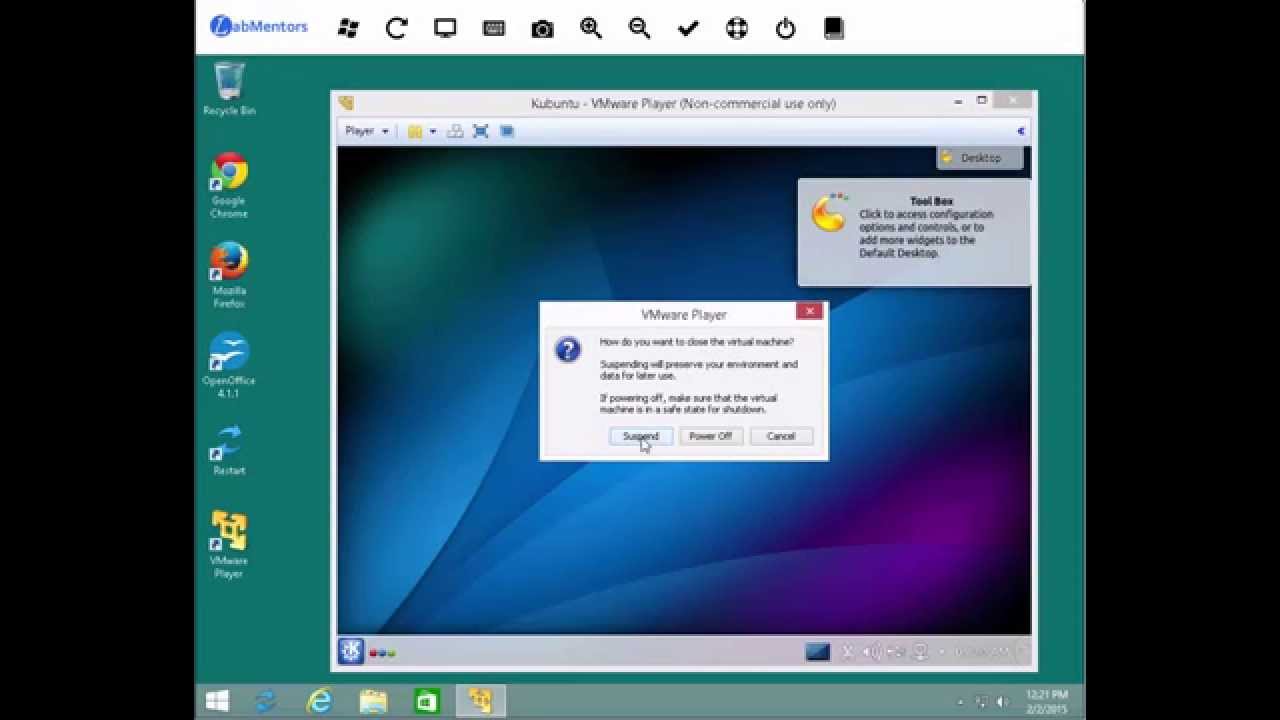Click the LabMentors monitor display icon
This screenshot has height=720, width=1280.
pos(445,28)
